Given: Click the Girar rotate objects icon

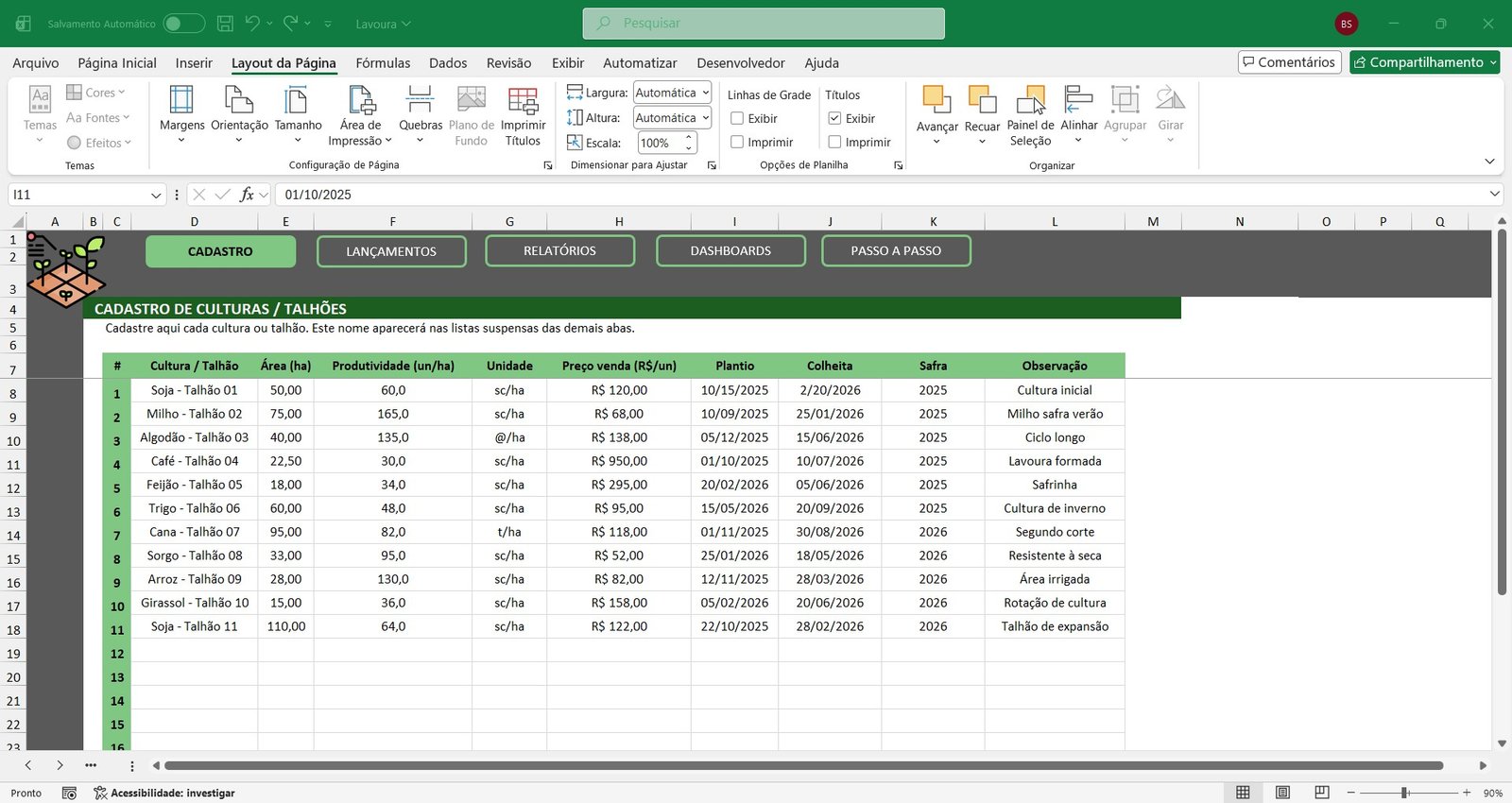Looking at the screenshot, I should (1170, 100).
